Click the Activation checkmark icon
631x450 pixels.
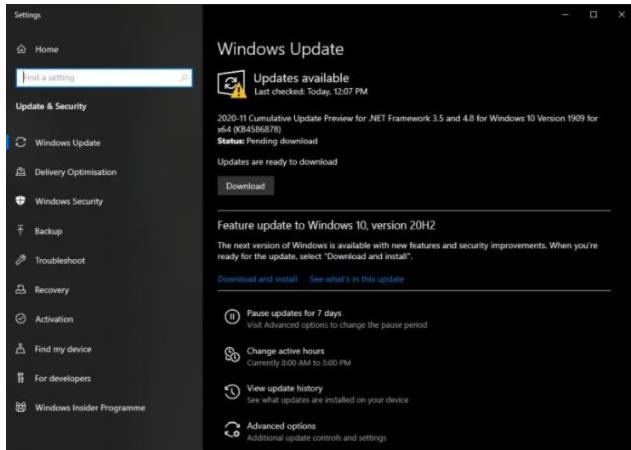click(x=21, y=319)
